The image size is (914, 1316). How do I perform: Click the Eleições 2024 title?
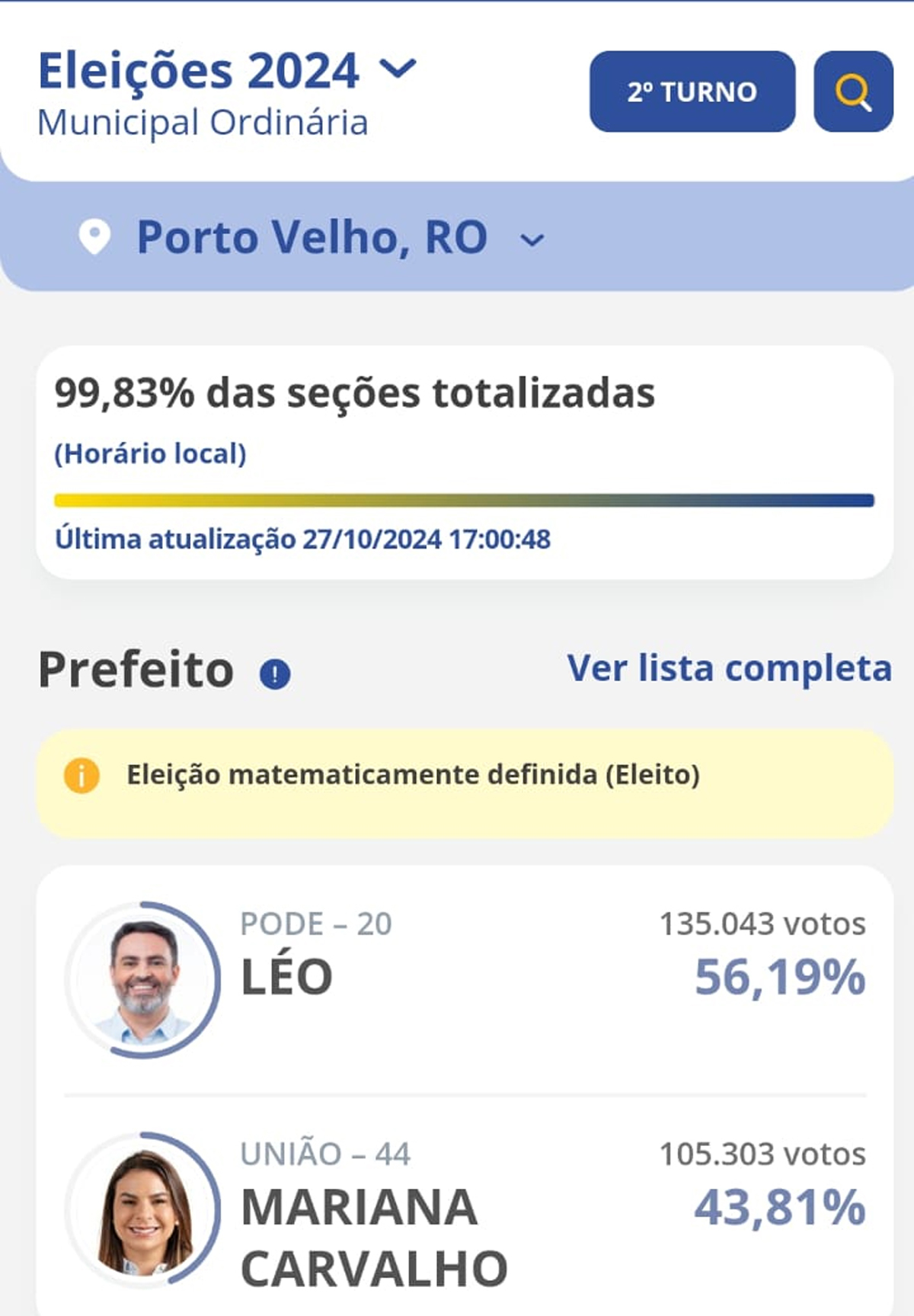pos(198,71)
